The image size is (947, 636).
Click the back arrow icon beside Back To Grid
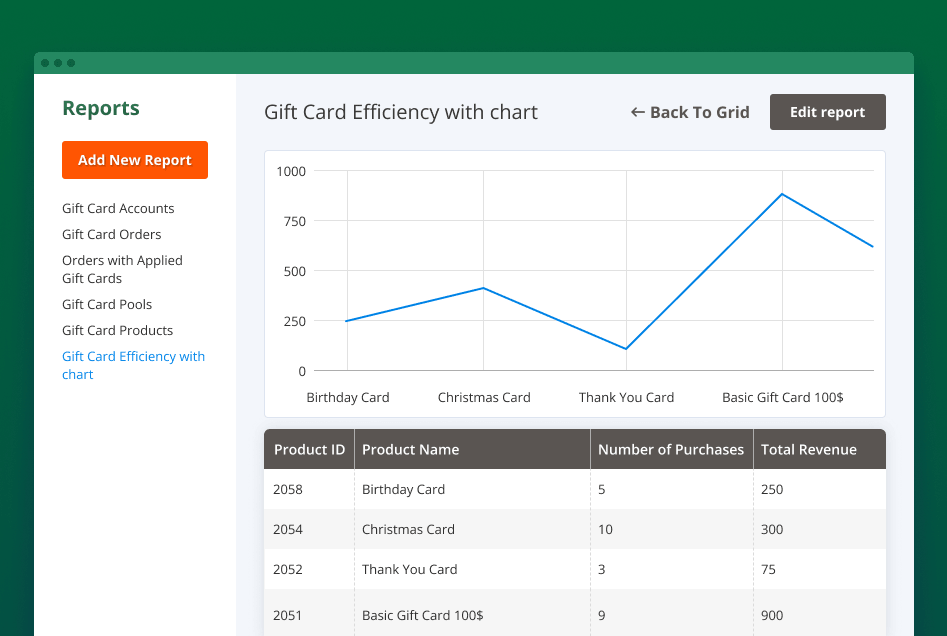[x=637, y=112]
